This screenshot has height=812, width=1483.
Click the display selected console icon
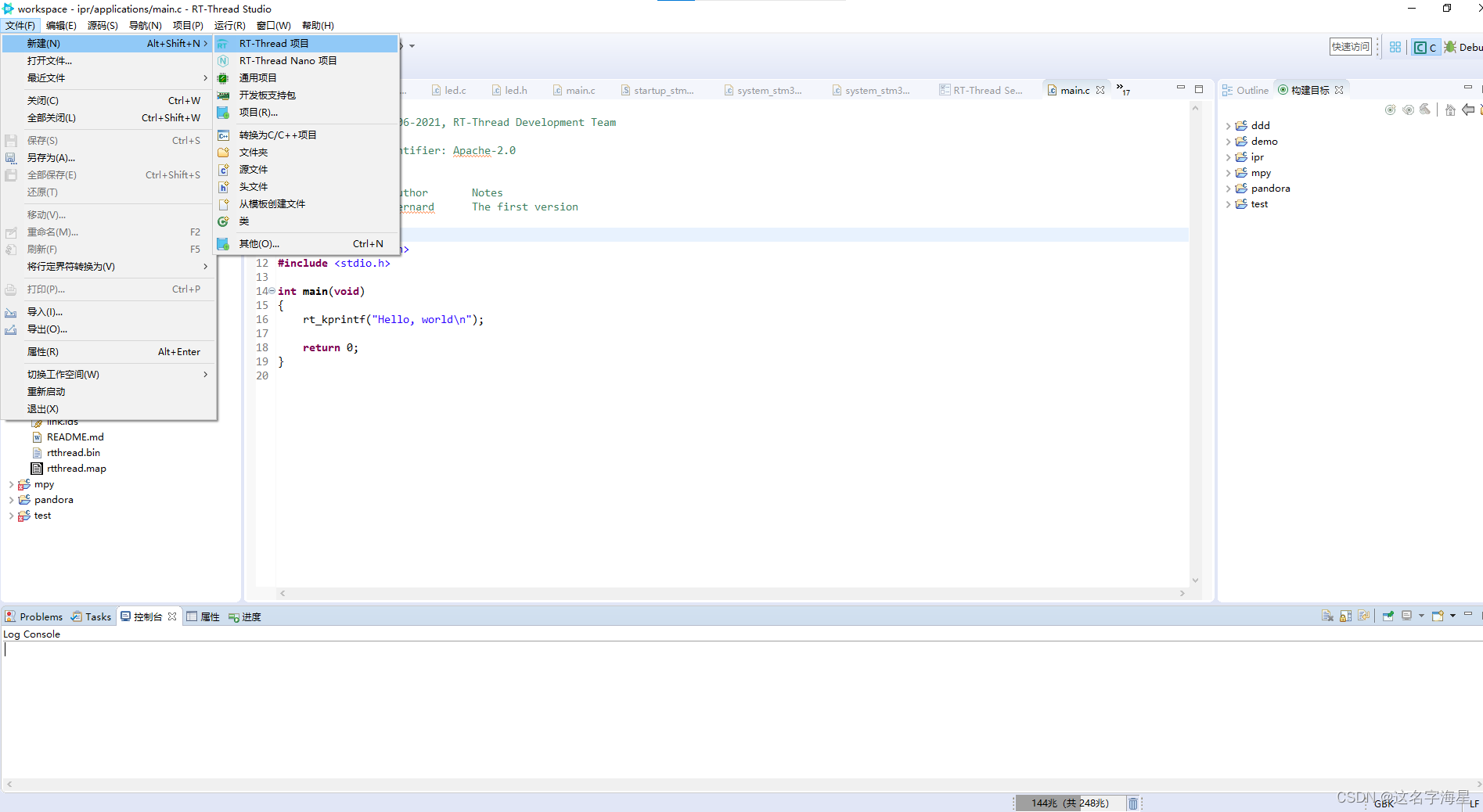1407,616
